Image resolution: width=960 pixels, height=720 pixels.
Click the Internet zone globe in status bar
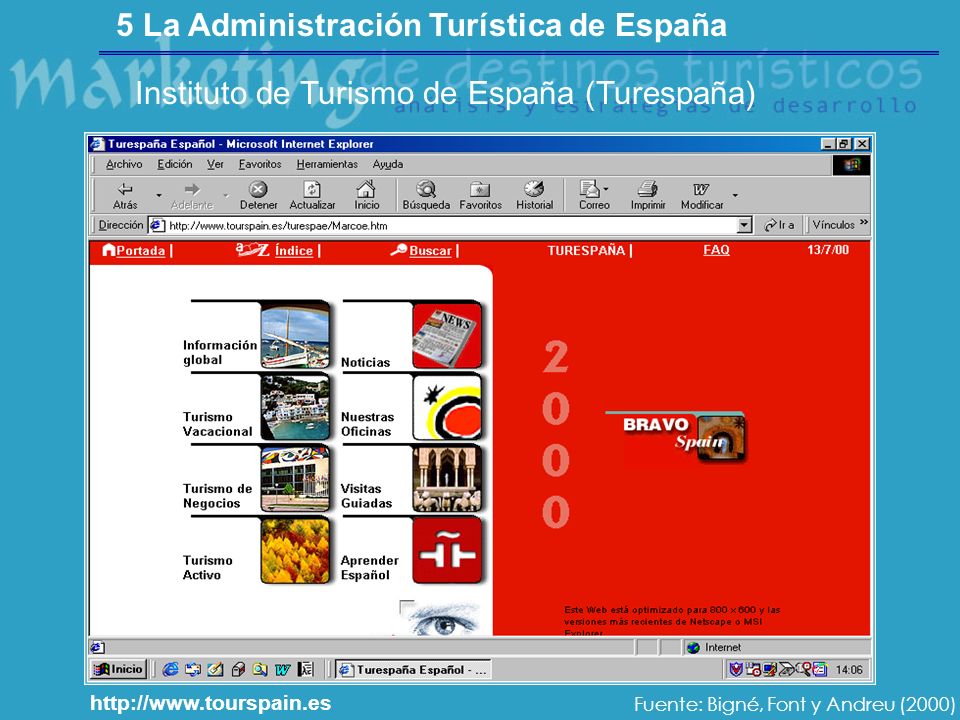point(693,647)
